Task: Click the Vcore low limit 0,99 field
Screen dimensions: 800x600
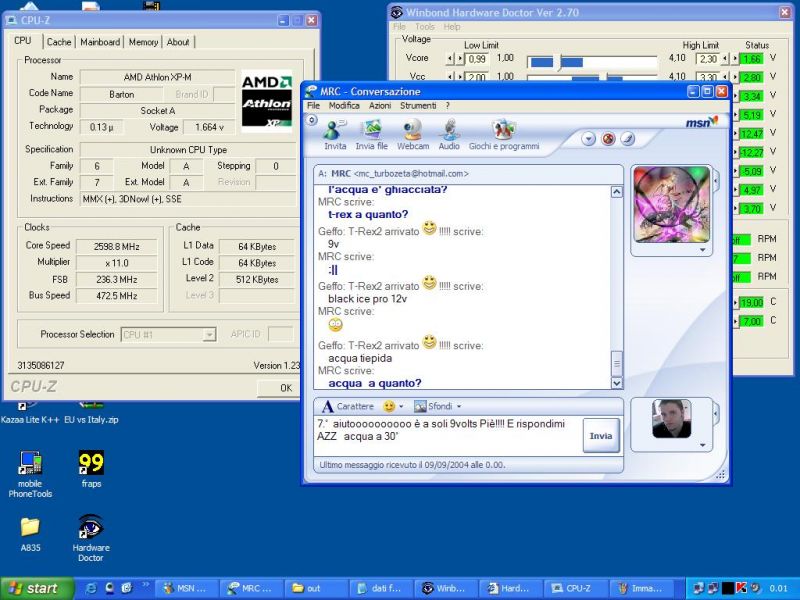Action: 476,59
